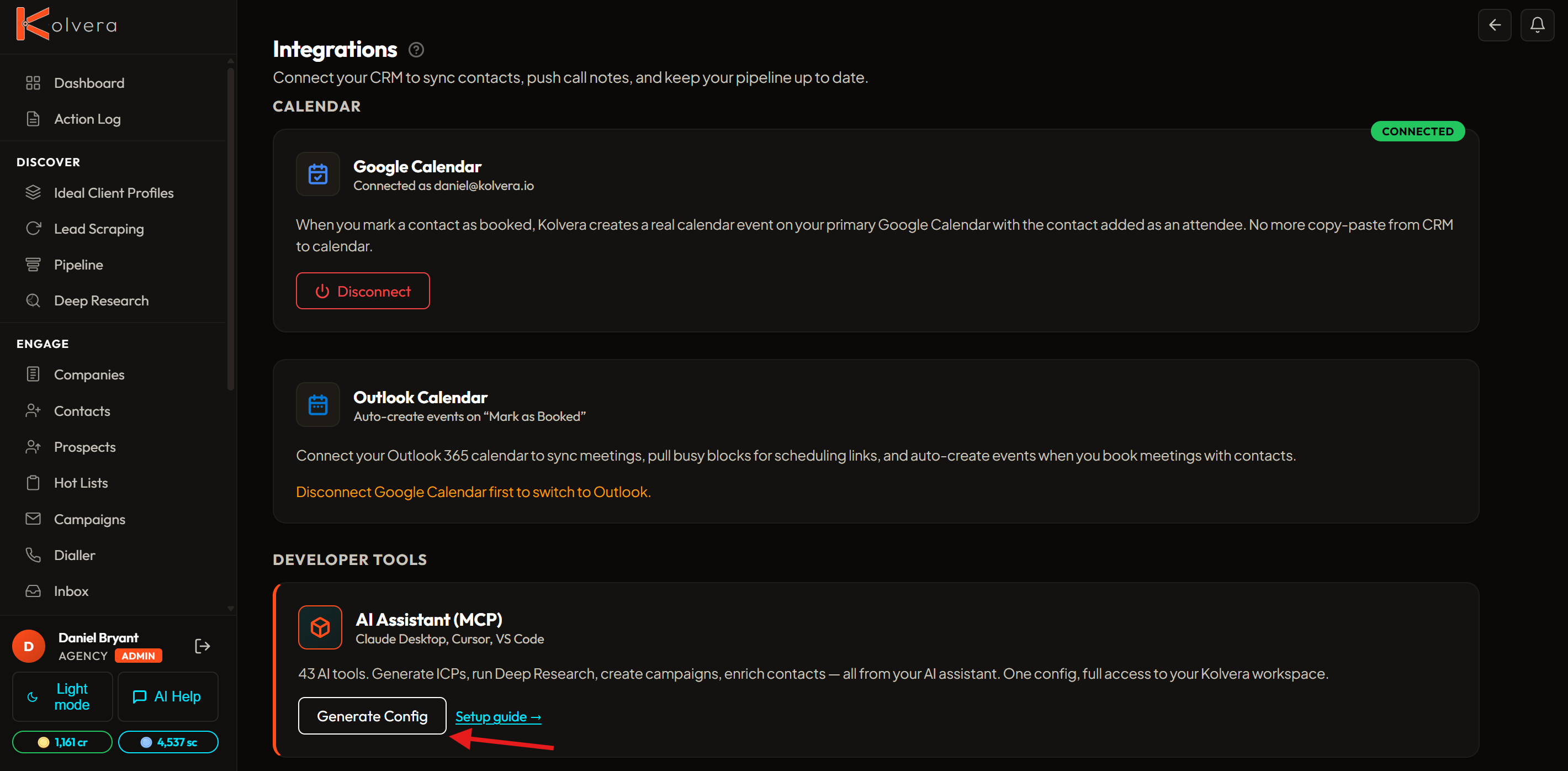Open Hot Lists
1568x771 pixels.
click(81, 482)
